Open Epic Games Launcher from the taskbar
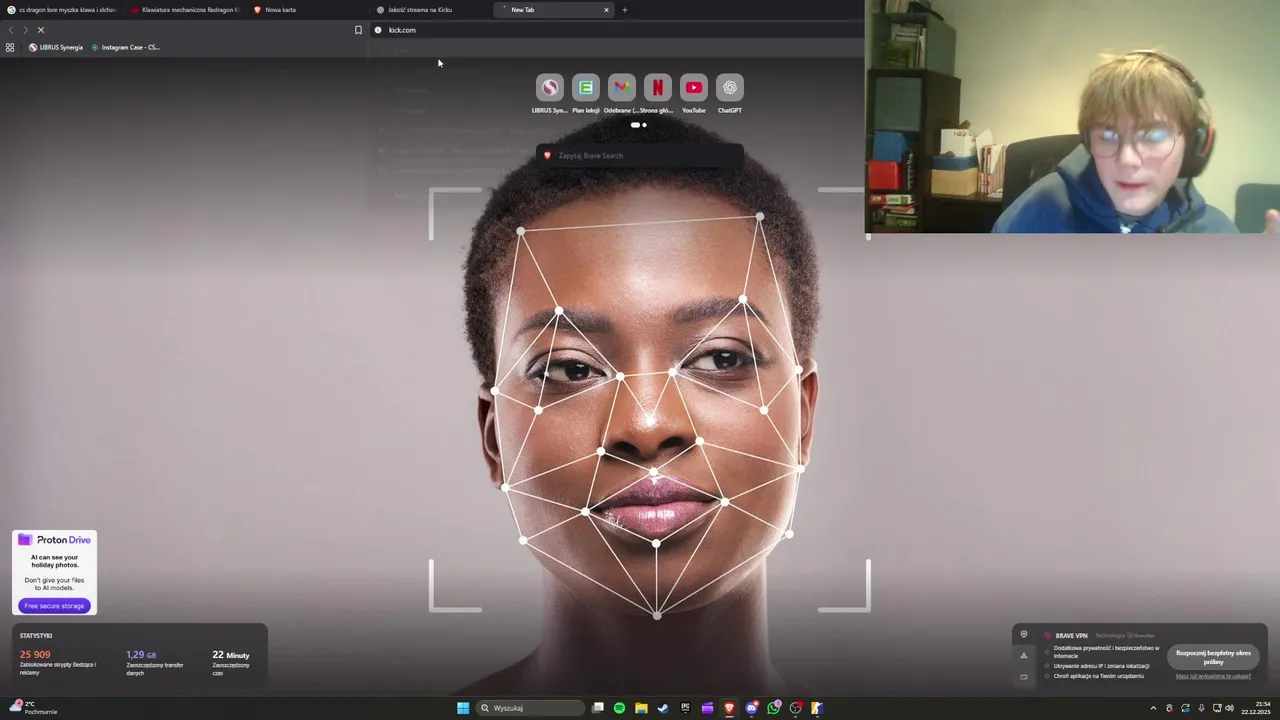 [685, 708]
